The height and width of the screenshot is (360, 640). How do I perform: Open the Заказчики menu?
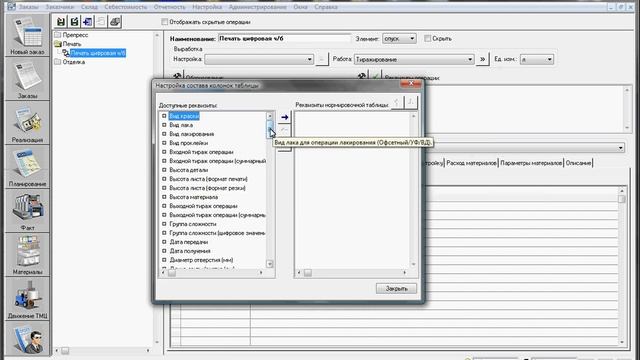coord(60,7)
